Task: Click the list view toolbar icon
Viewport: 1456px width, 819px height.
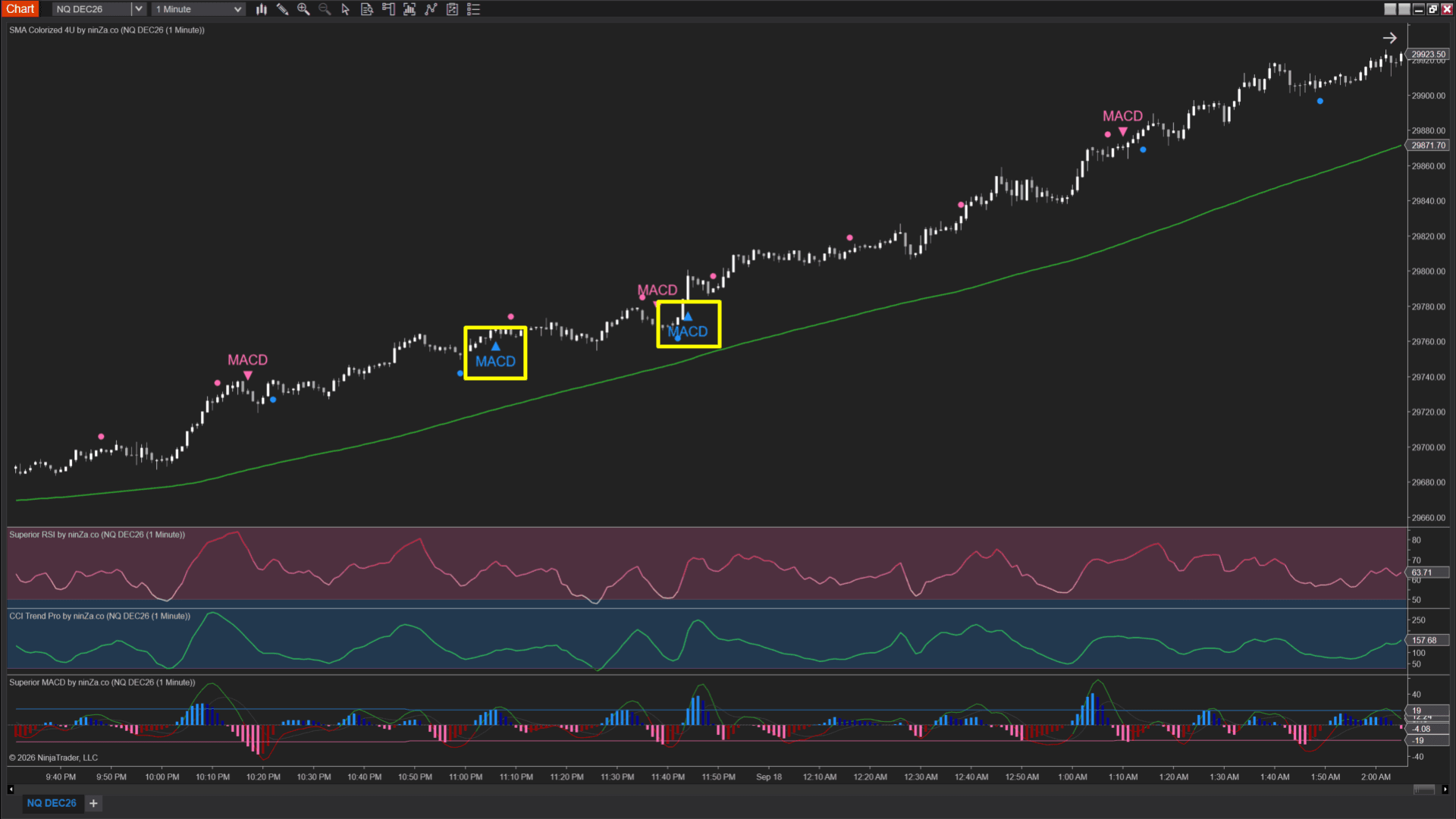Action: click(x=474, y=9)
